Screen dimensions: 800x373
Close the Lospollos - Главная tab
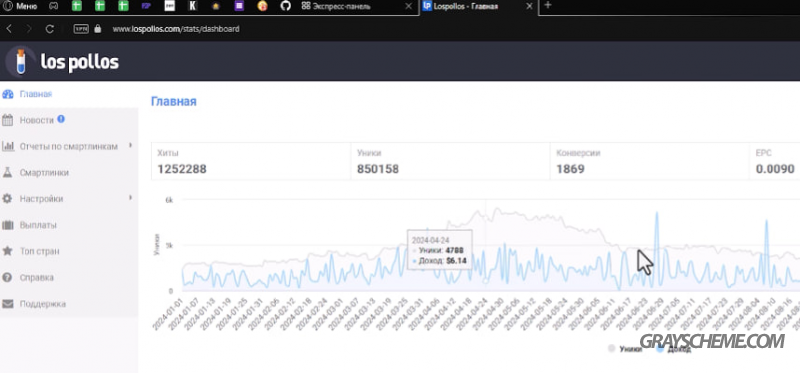530,6
